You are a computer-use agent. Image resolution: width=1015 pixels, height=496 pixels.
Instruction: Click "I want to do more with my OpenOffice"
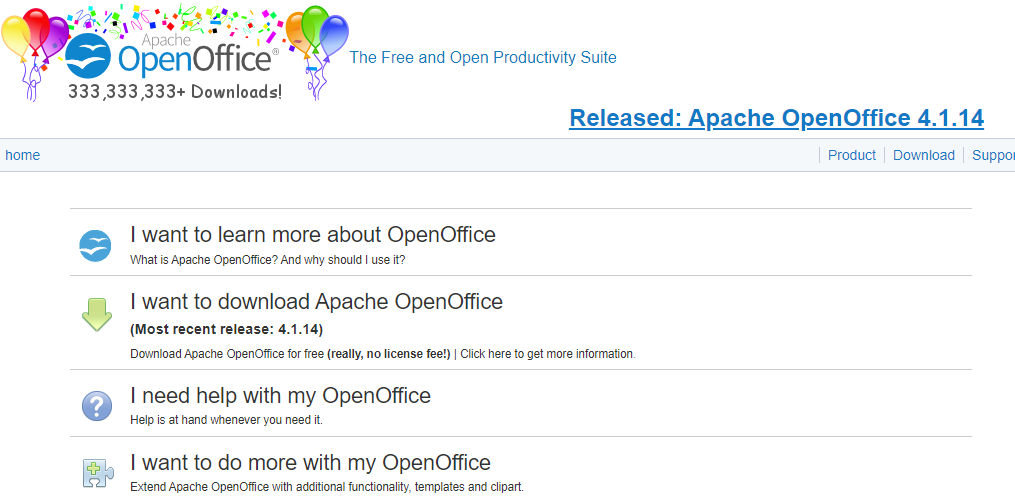tap(310, 463)
